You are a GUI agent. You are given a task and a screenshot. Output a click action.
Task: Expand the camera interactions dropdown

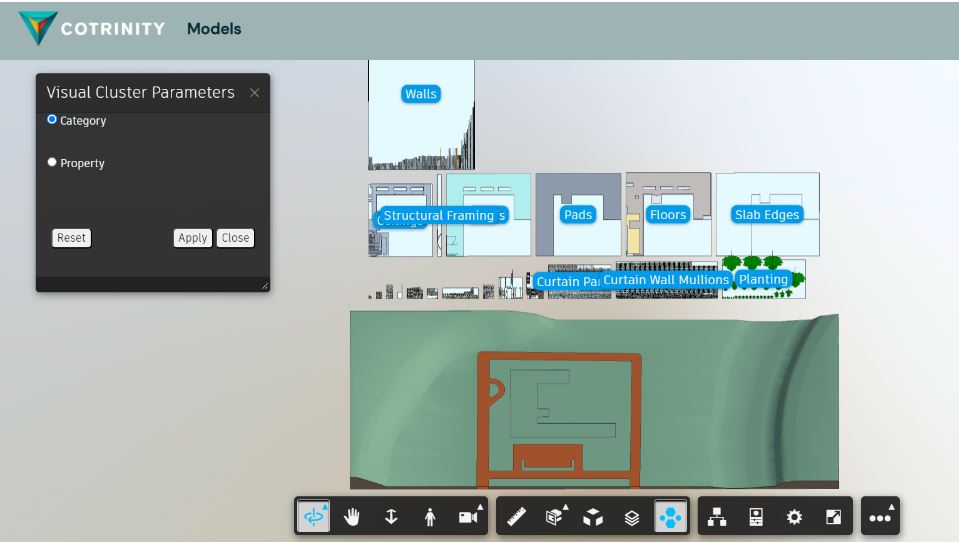[468, 517]
